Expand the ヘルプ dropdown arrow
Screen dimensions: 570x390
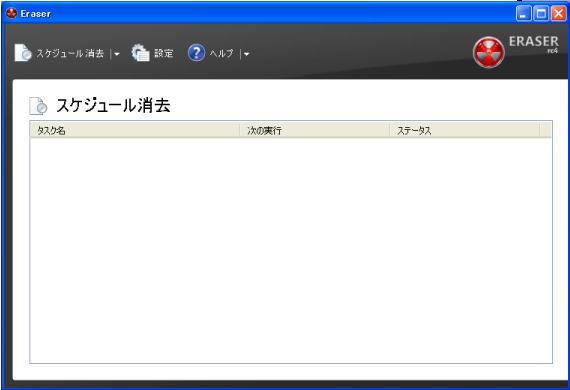pos(246,54)
